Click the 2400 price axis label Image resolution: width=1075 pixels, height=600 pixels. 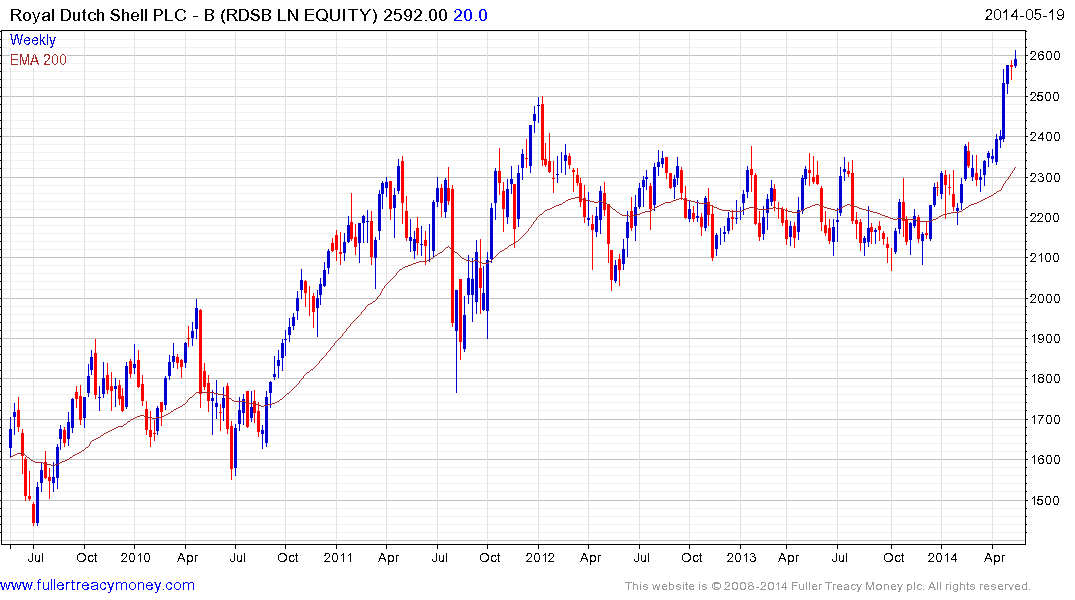coord(1045,136)
